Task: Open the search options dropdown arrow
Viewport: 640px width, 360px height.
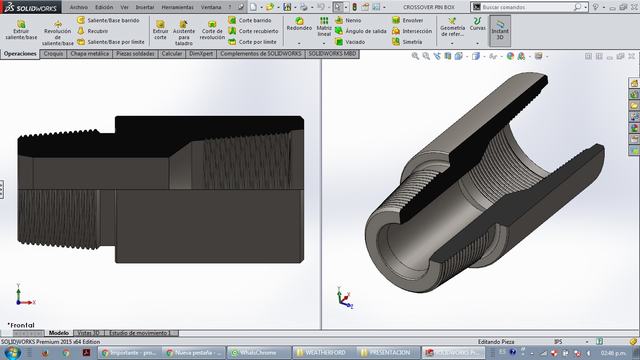Action: coord(586,7)
